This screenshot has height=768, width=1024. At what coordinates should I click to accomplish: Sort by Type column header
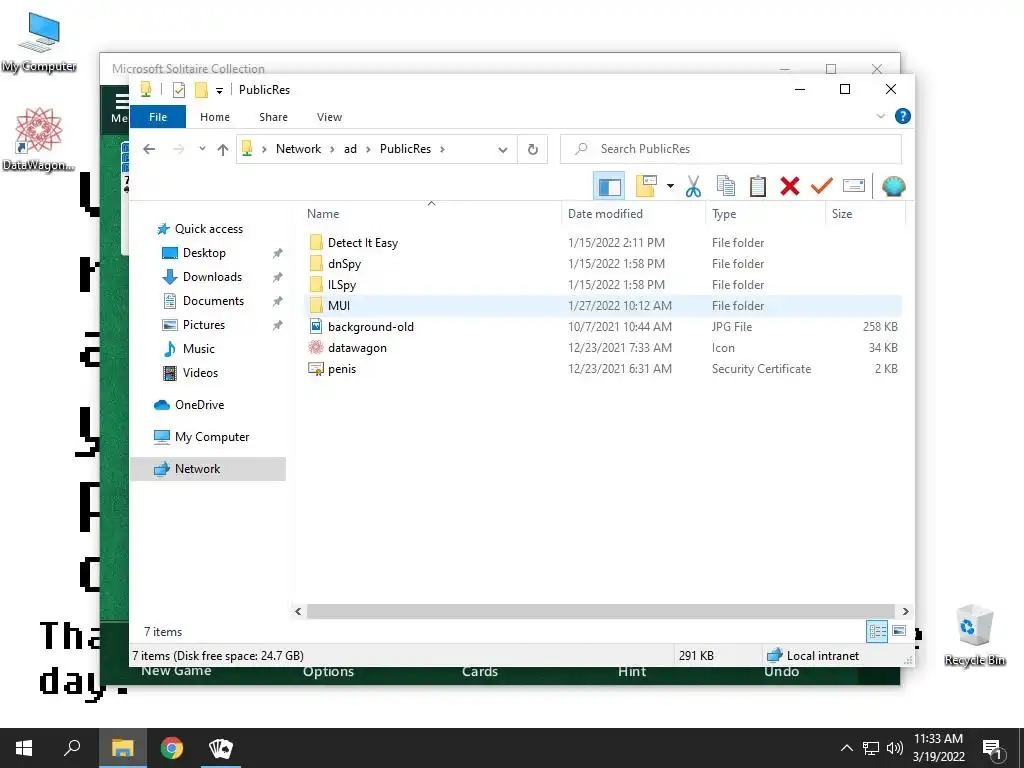[724, 214]
